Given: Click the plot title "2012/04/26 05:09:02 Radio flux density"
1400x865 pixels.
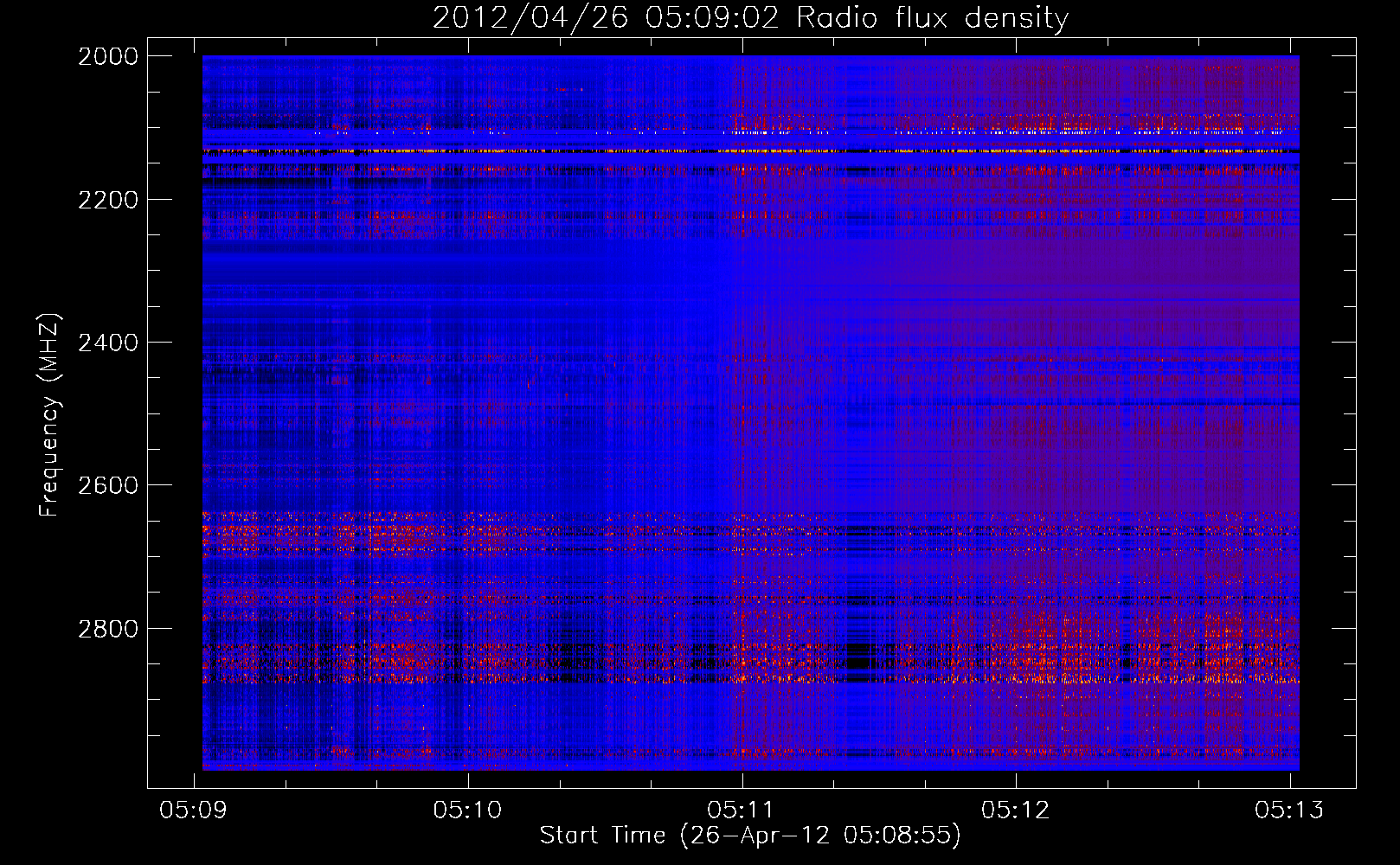Looking at the screenshot, I should coord(750,18).
